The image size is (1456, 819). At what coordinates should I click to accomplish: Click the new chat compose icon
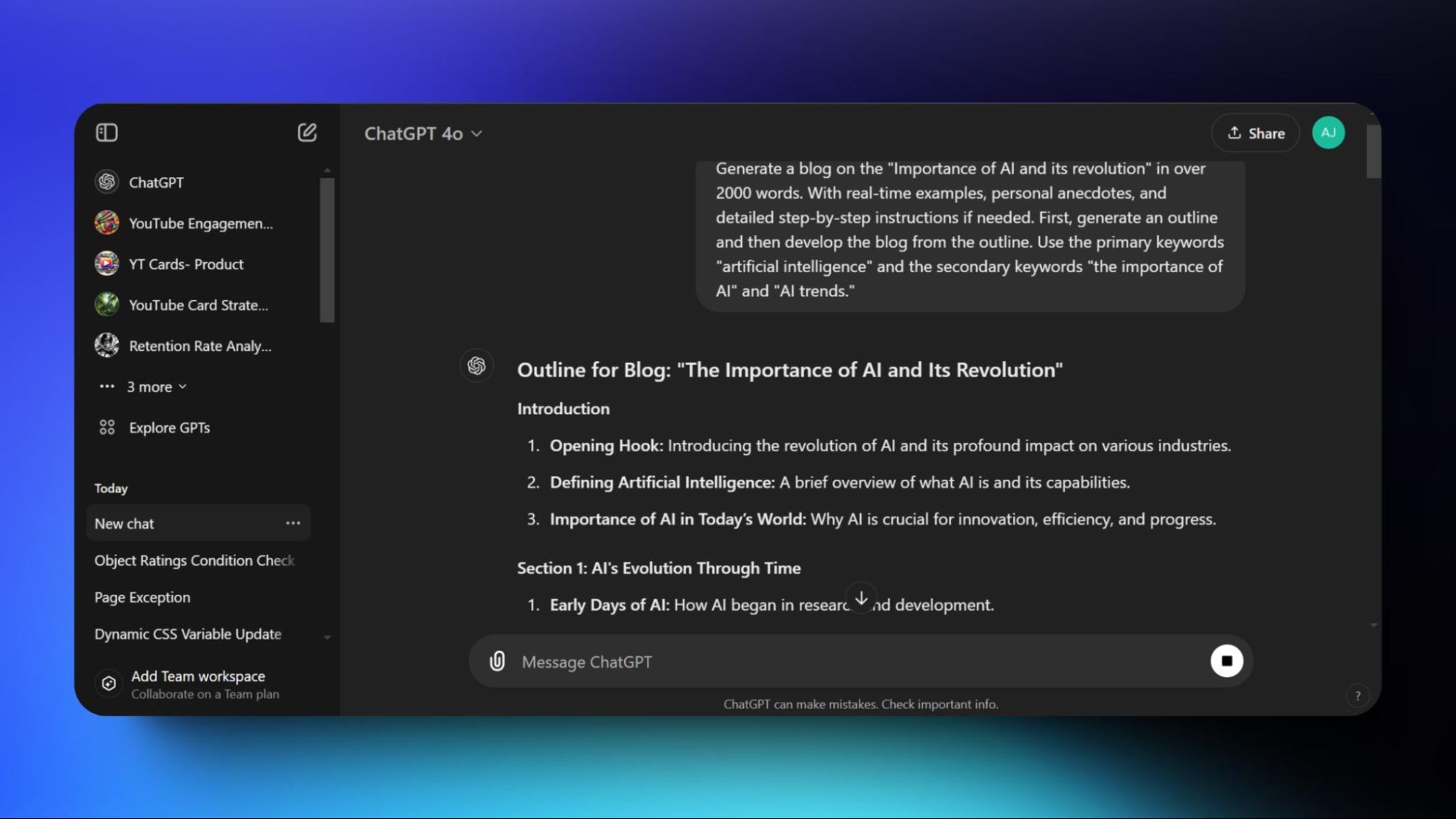pyautogui.click(x=307, y=132)
